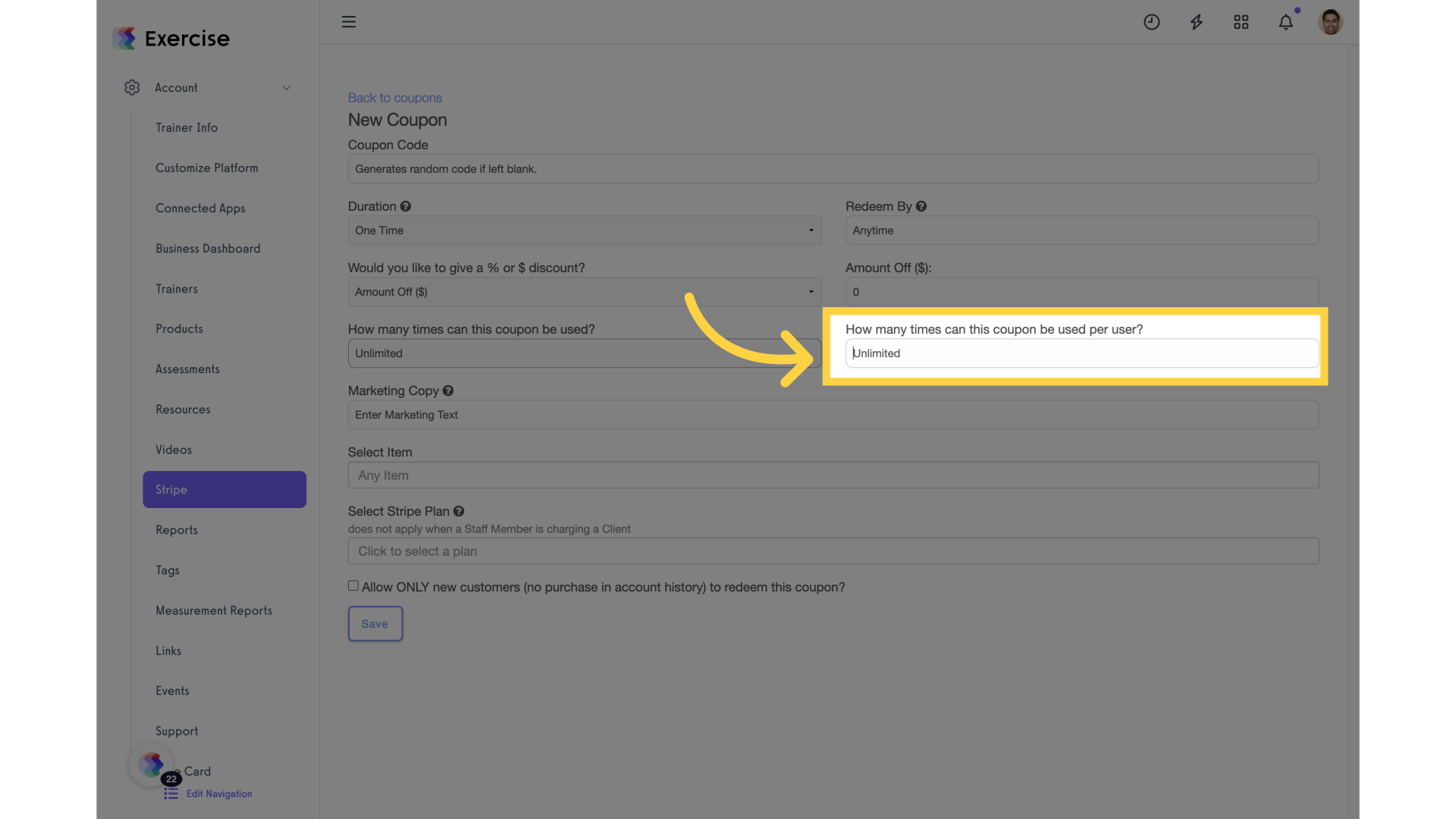Open Trainer Info in sidebar
The width and height of the screenshot is (1456, 819).
187,127
